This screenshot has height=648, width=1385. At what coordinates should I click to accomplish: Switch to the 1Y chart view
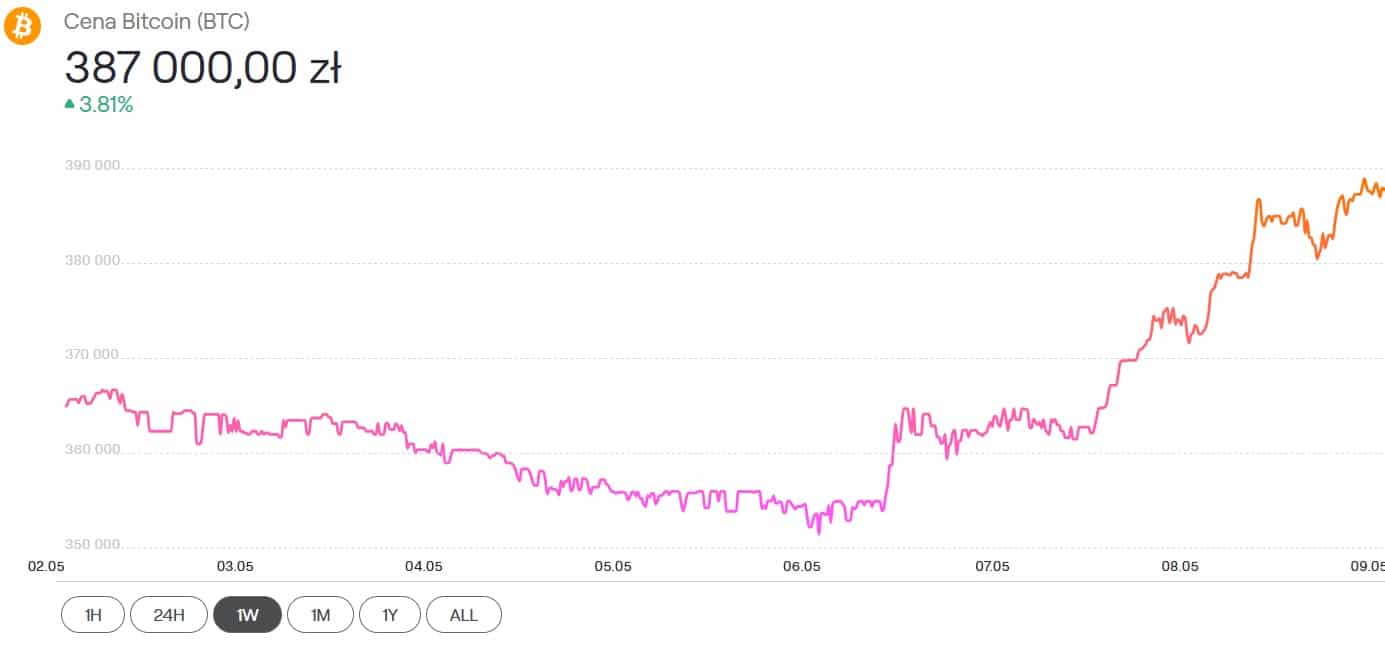(390, 615)
